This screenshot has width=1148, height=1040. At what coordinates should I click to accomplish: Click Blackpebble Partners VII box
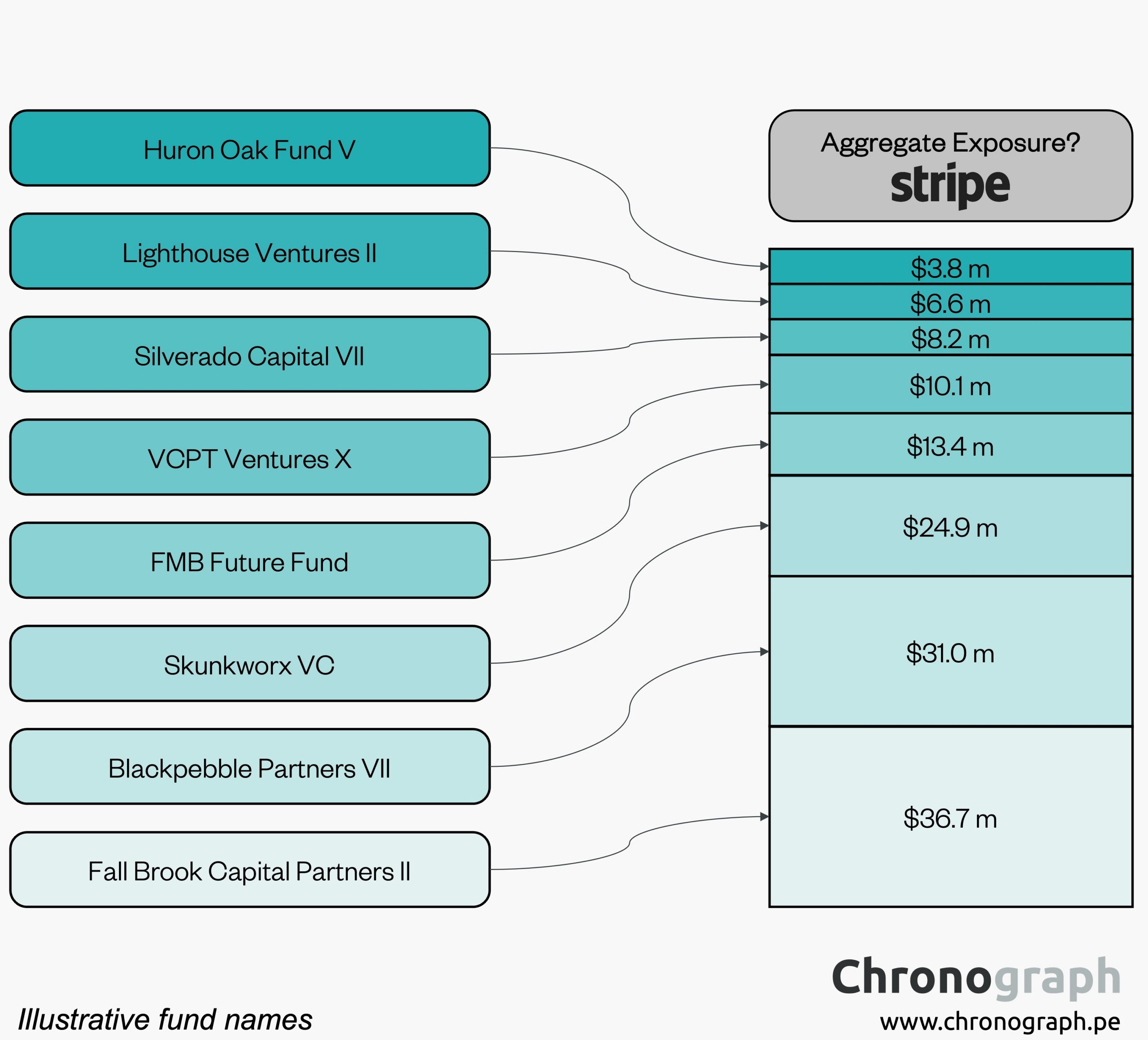tap(249, 767)
